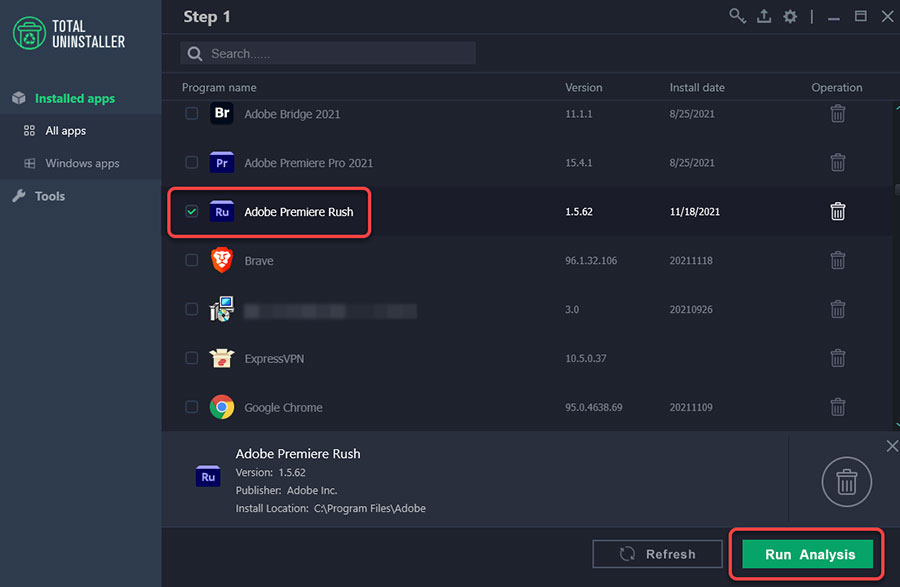This screenshot has width=900, height=587.
Task: Click the program list scrollbar thumb
Action: point(897,189)
